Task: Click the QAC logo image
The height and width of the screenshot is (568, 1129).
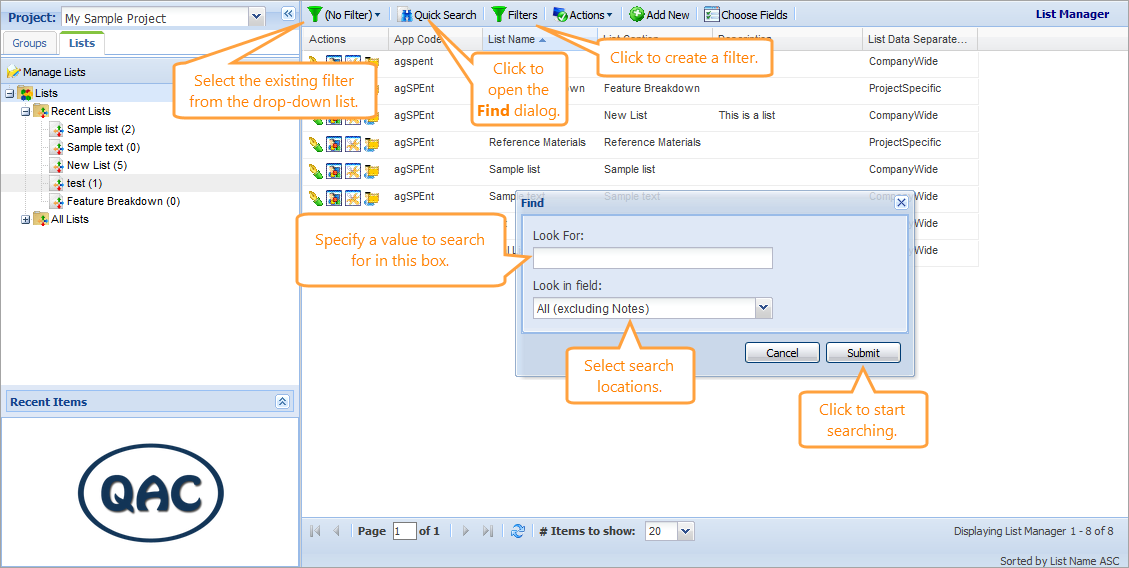Action: click(x=150, y=493)
